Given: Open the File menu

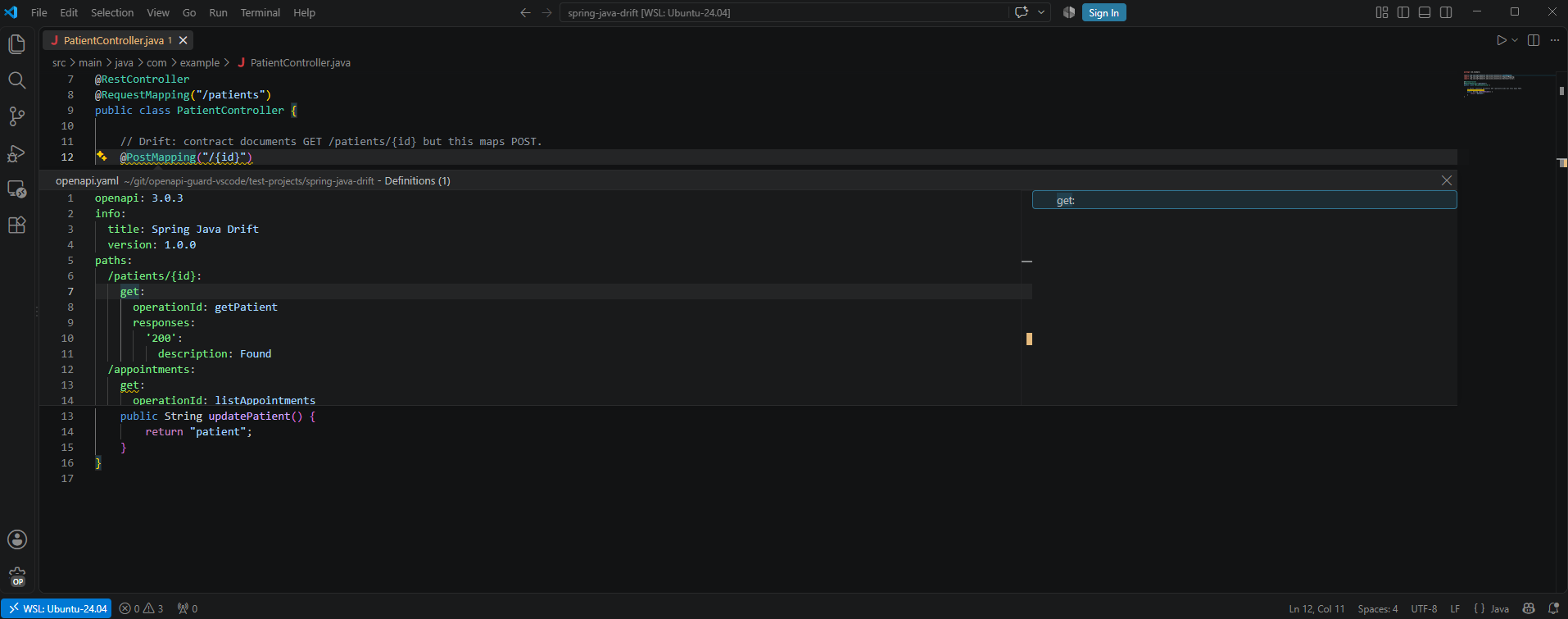Looking at the screenshot, I should pyautogui.click(x=39, y=12).
